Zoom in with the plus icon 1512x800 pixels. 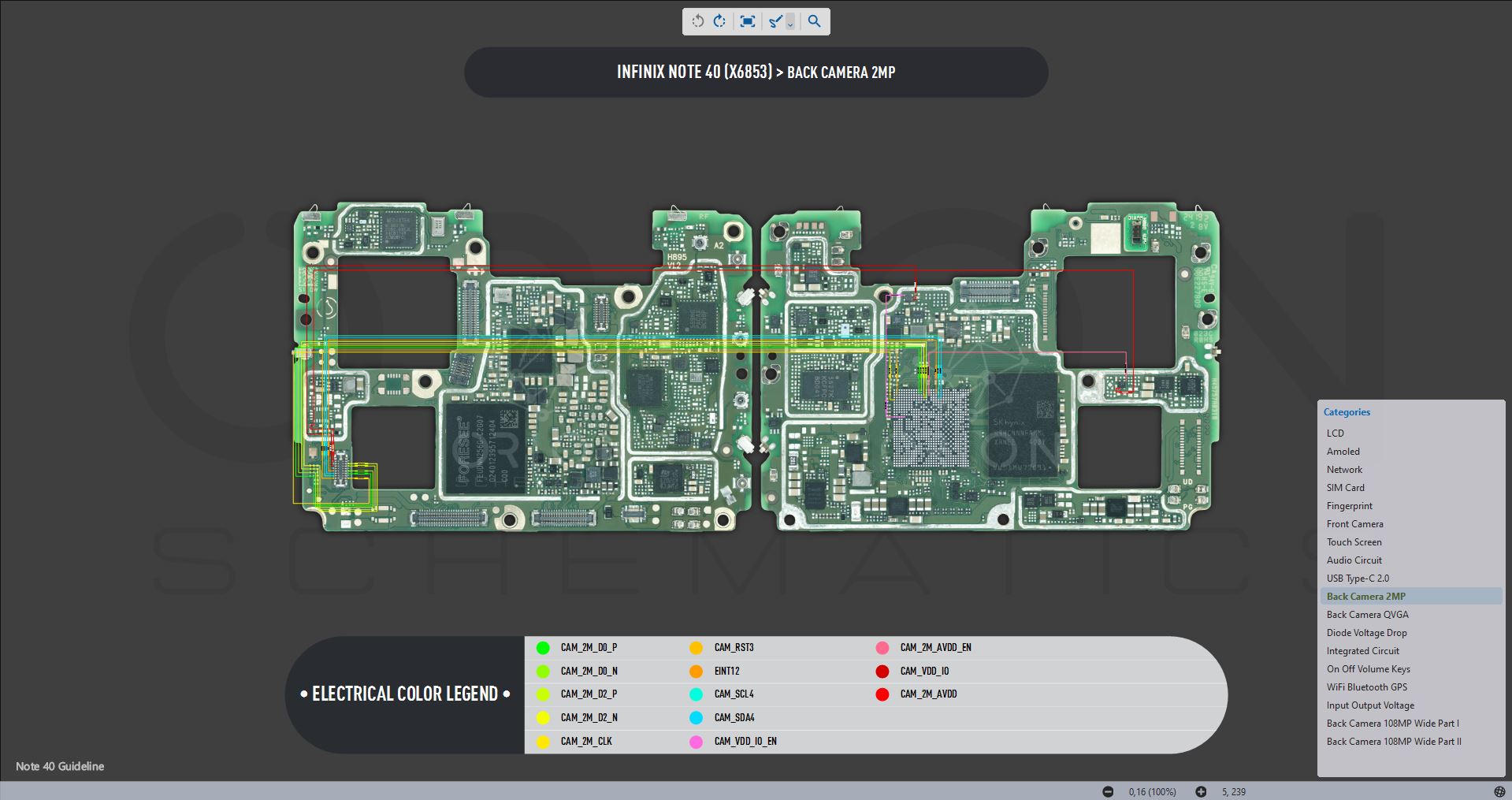coord(1201,791)
